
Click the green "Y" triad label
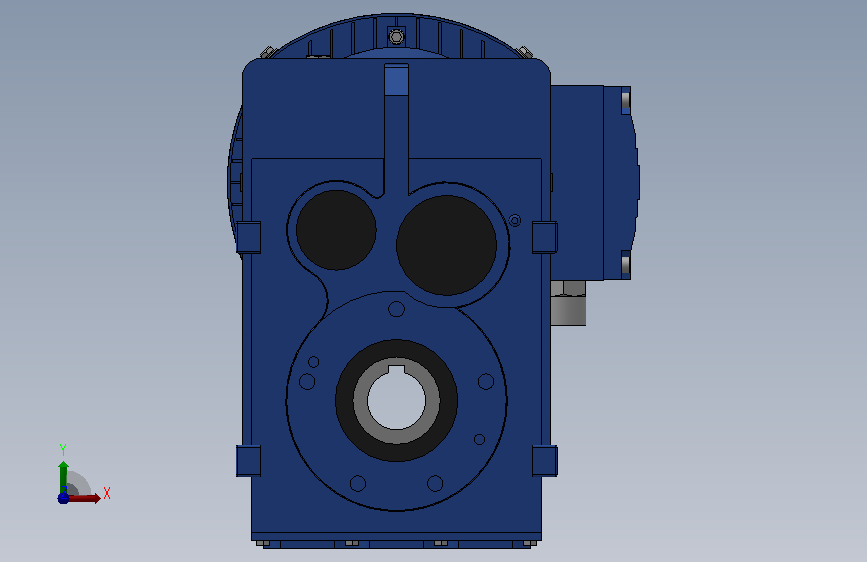(x=63, y=450)
